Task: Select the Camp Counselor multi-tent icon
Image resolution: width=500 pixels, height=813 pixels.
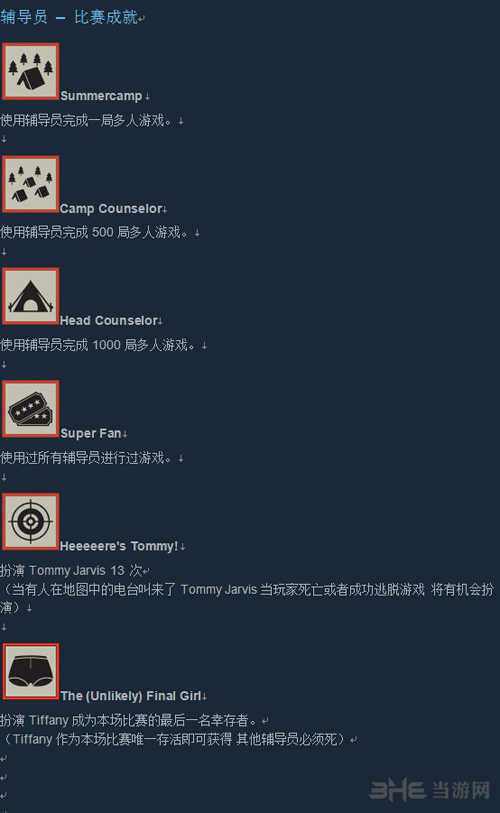Action: point(30,184)
